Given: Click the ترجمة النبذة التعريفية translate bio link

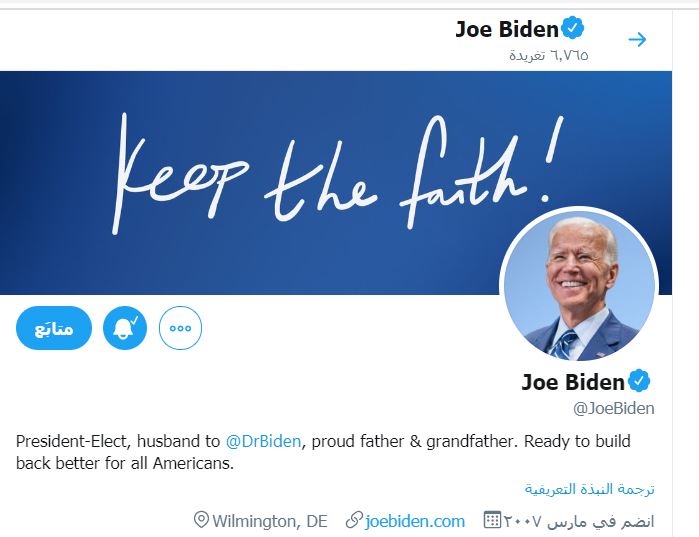Looking at the screenshot, I should point(590,489).
